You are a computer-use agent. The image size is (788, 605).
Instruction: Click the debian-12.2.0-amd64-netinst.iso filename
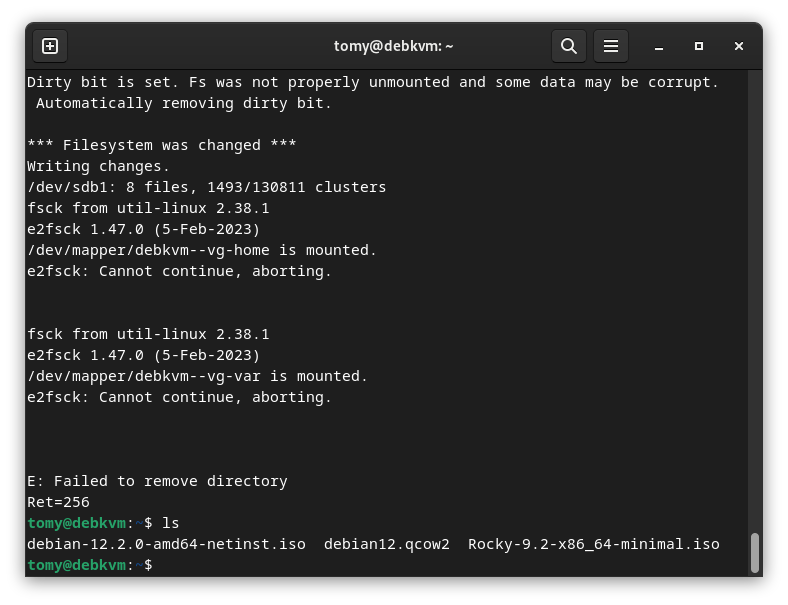click(x=166, y=544)
